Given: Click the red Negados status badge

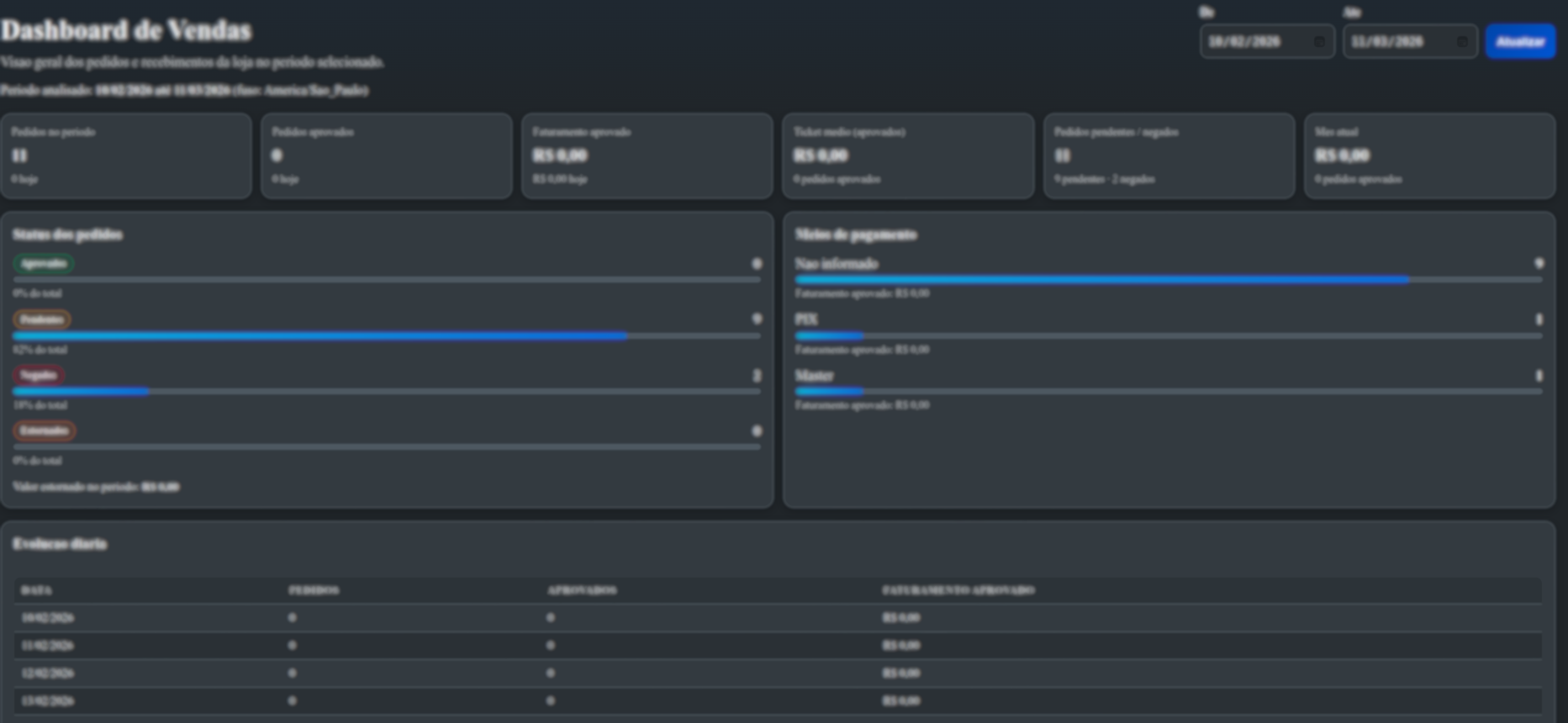Looking at the screenshot, I should [39, 375].
